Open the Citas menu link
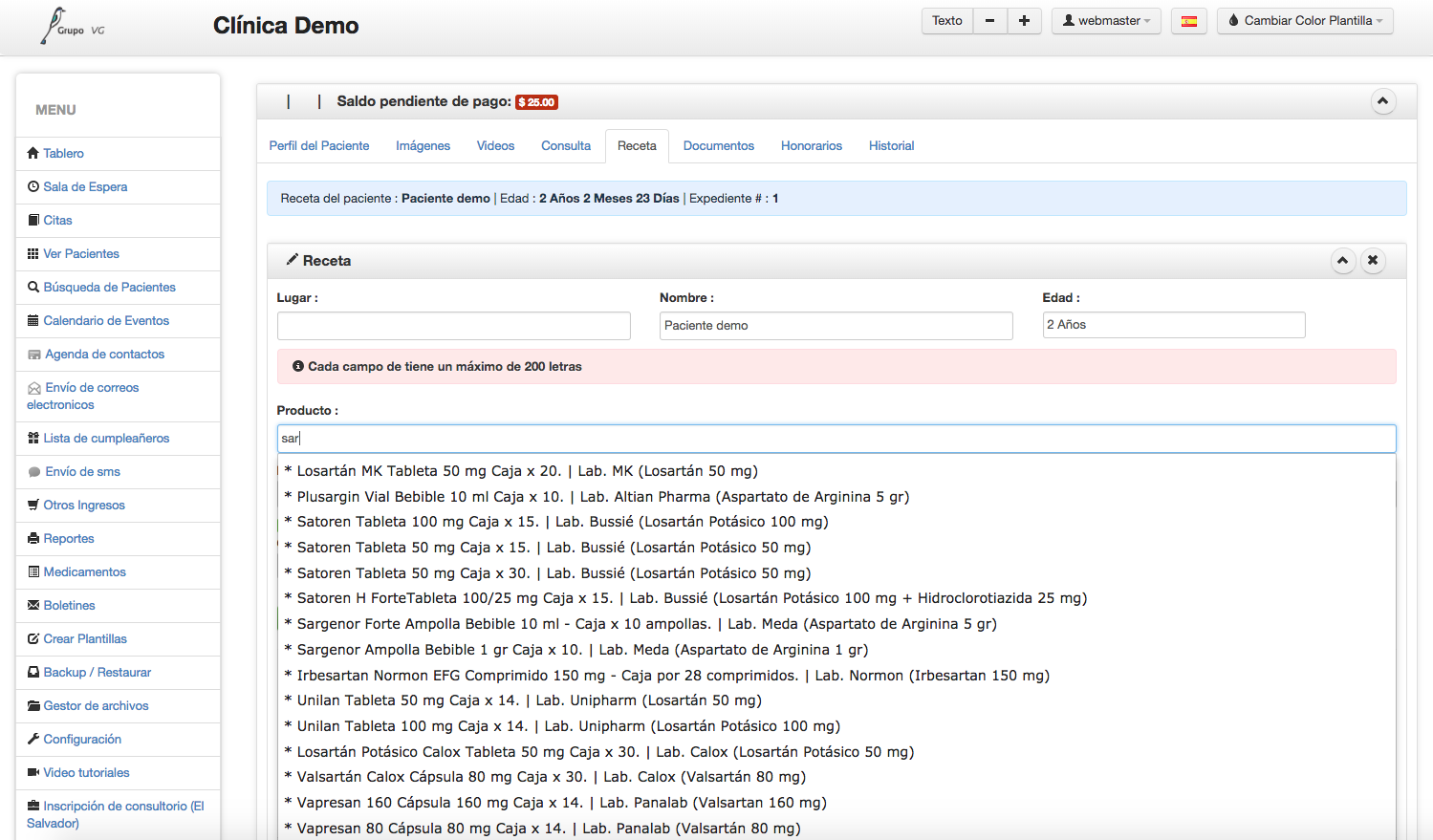This screenshot has width=1433, height=840. click(x=57, y=220)
